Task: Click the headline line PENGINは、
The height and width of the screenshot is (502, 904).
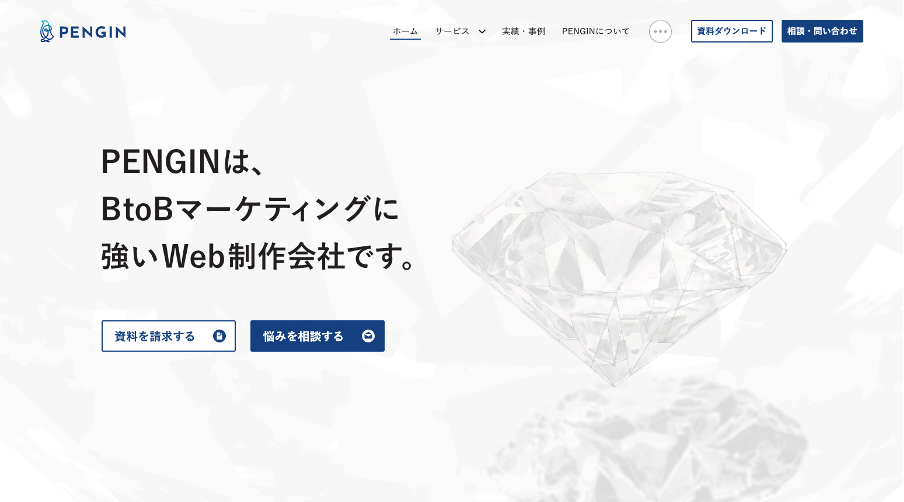Action: [183, 161]
